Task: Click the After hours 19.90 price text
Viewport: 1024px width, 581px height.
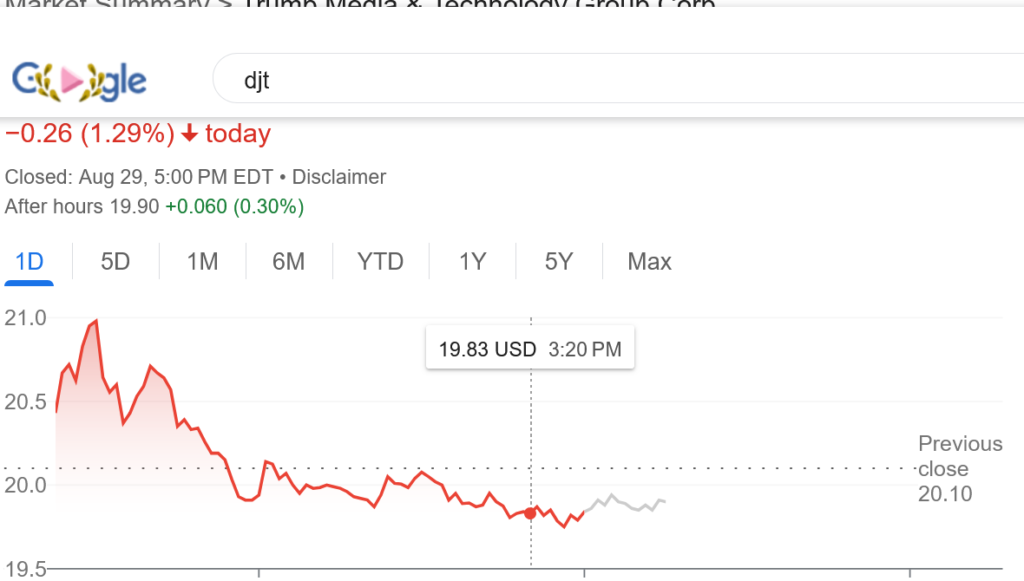Action: pyautogui.click(x=81, y=207)
